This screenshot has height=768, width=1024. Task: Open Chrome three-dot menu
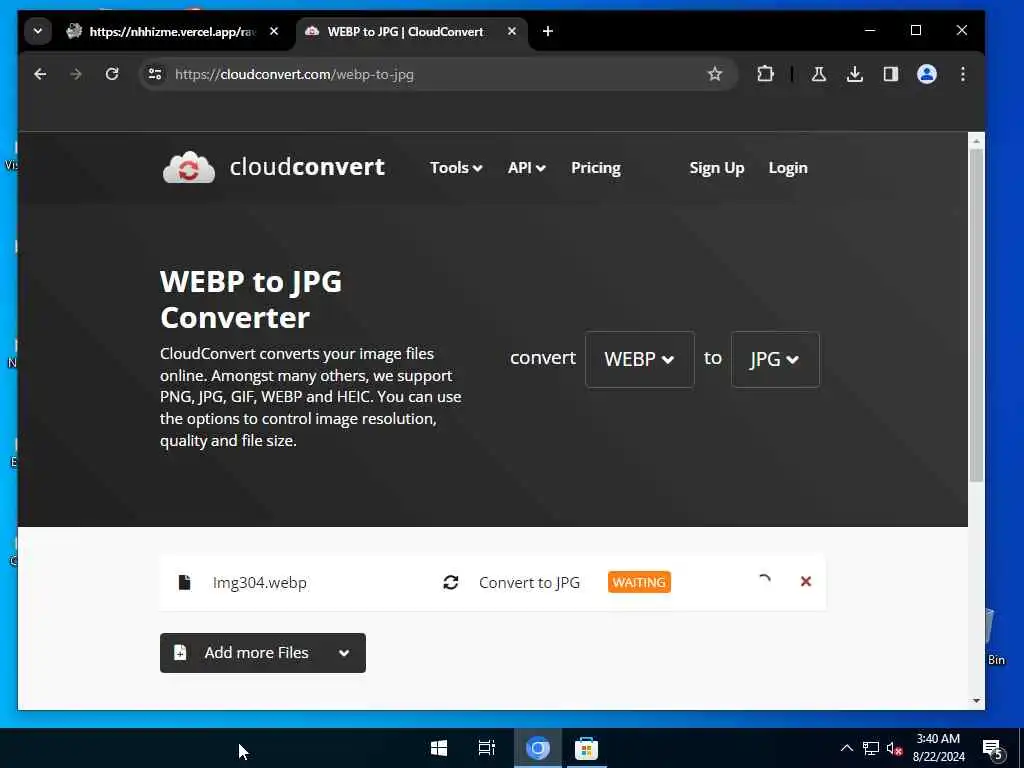click(x=963, y=74)
